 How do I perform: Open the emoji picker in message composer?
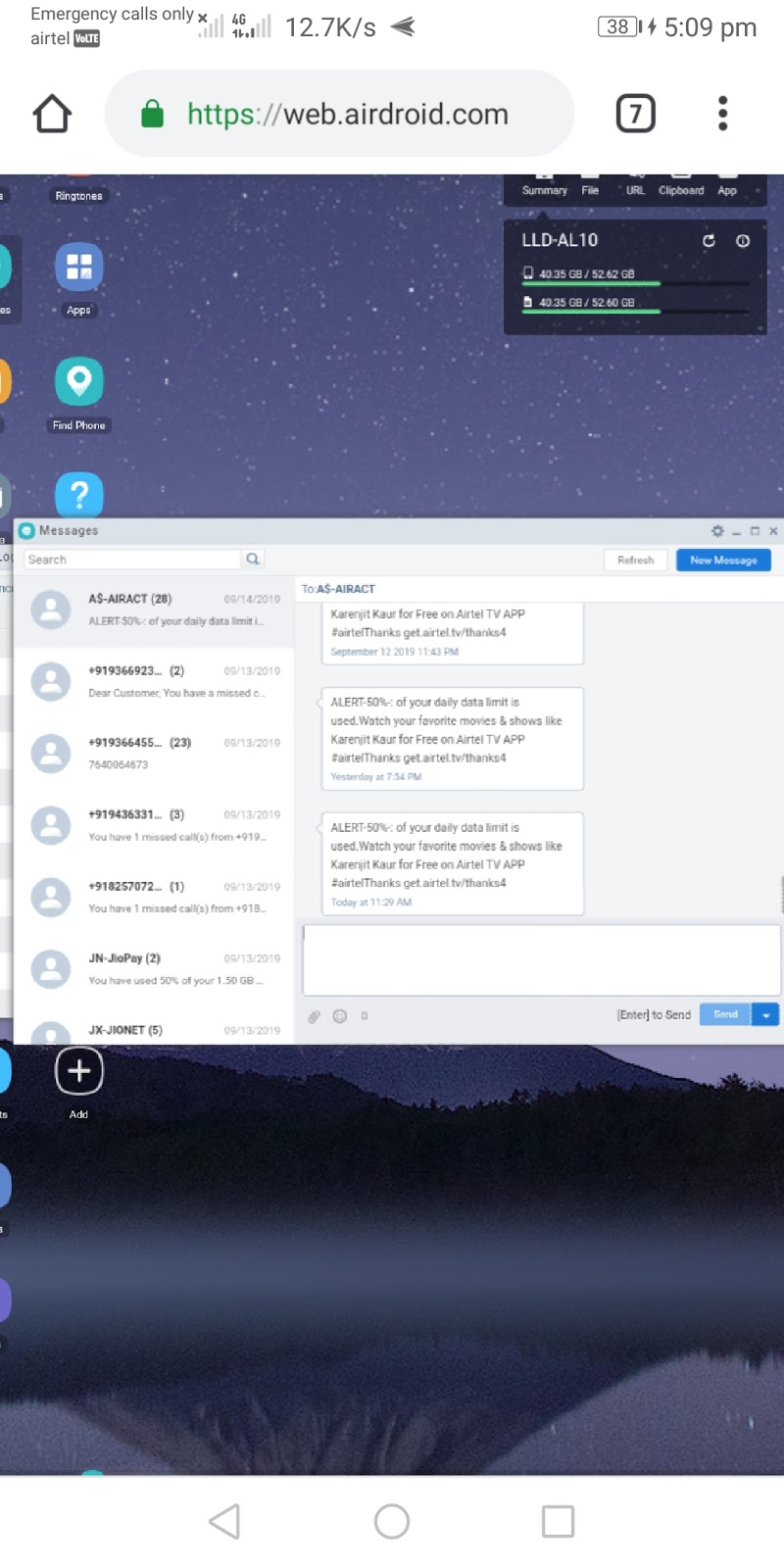(340, 1016)
